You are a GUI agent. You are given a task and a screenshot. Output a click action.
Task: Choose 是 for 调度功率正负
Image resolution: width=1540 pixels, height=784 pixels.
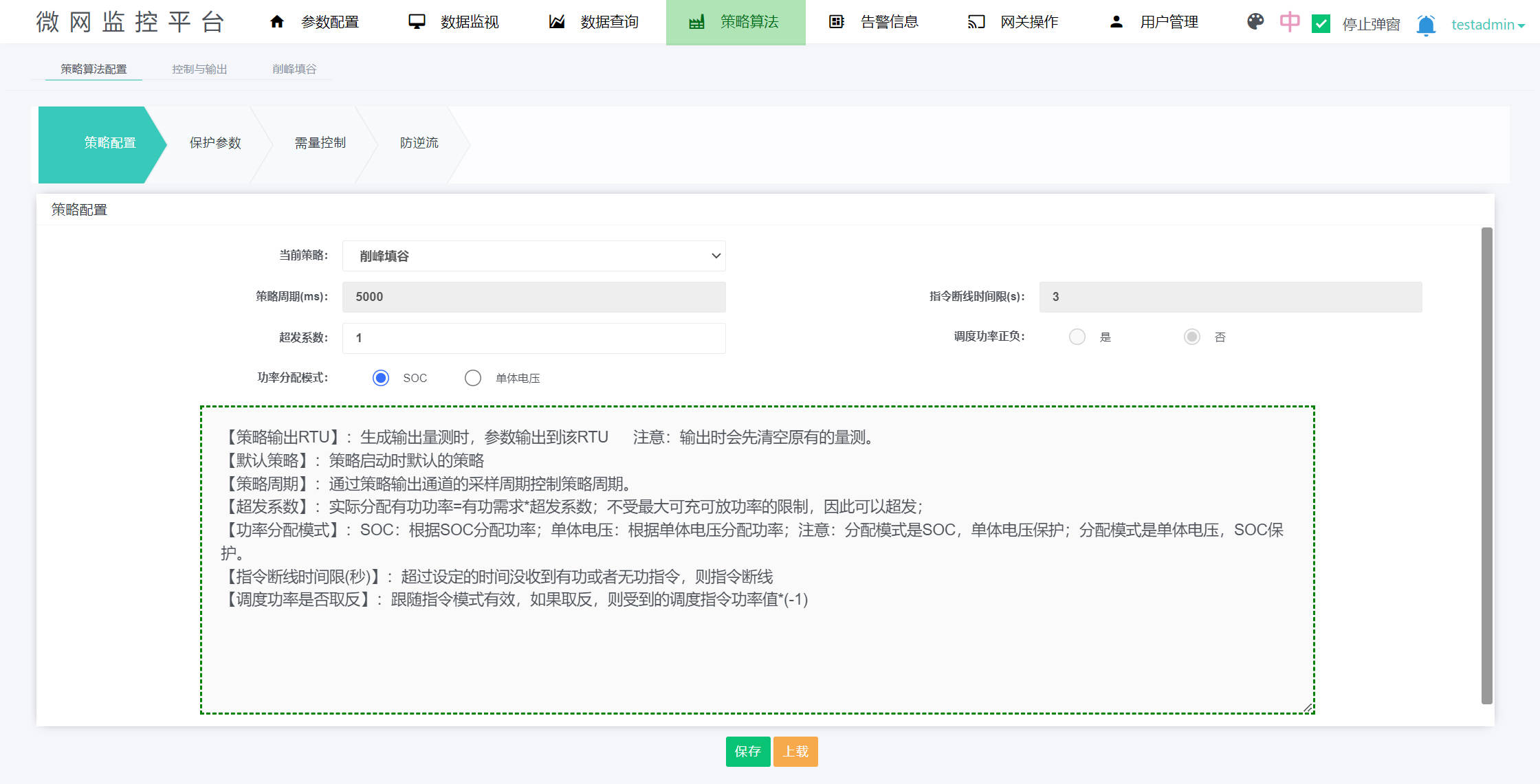(x=1077, y=337)
